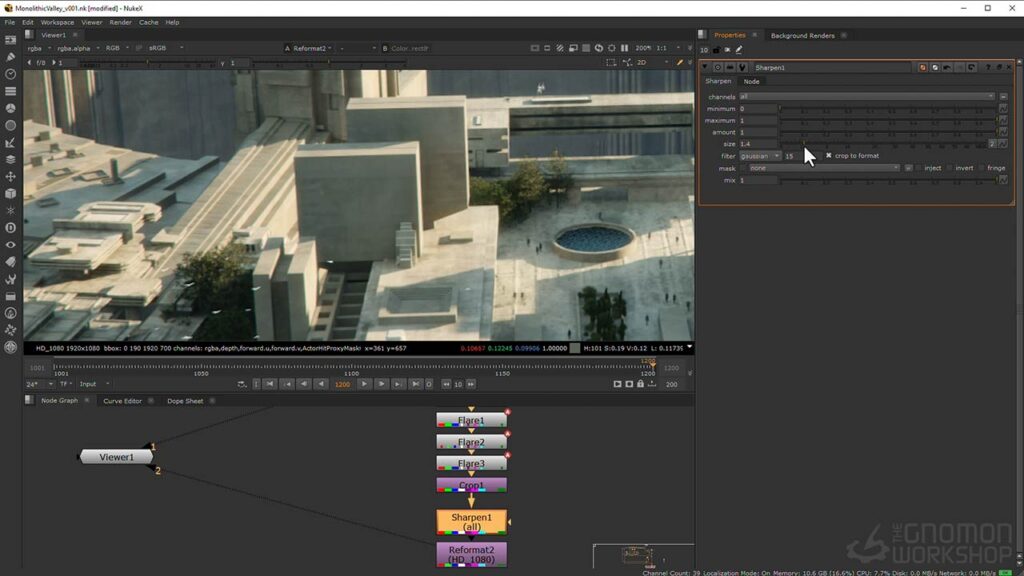This screenshot has height=576, width=1024.
Task: Click the Sharpen1 help question mark icon
Action: coord(987,67)
